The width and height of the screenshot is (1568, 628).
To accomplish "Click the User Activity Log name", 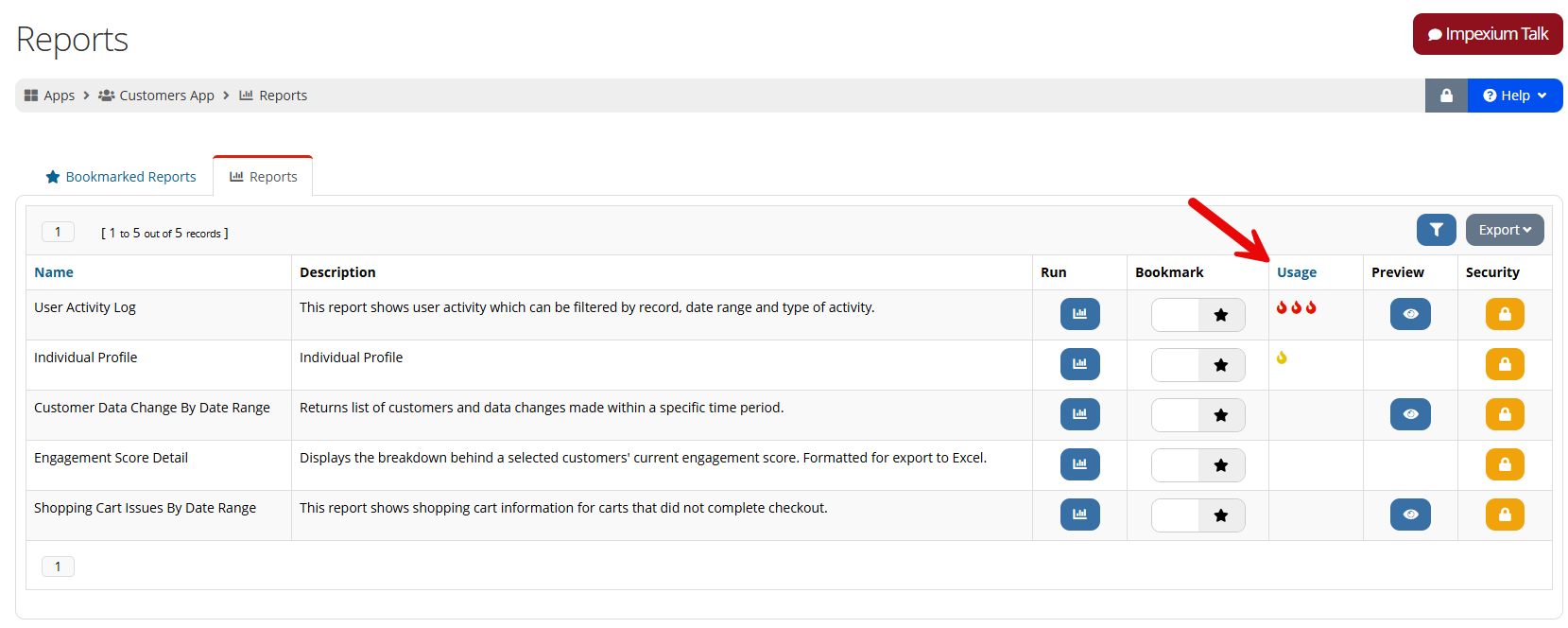I will point(85,307).
